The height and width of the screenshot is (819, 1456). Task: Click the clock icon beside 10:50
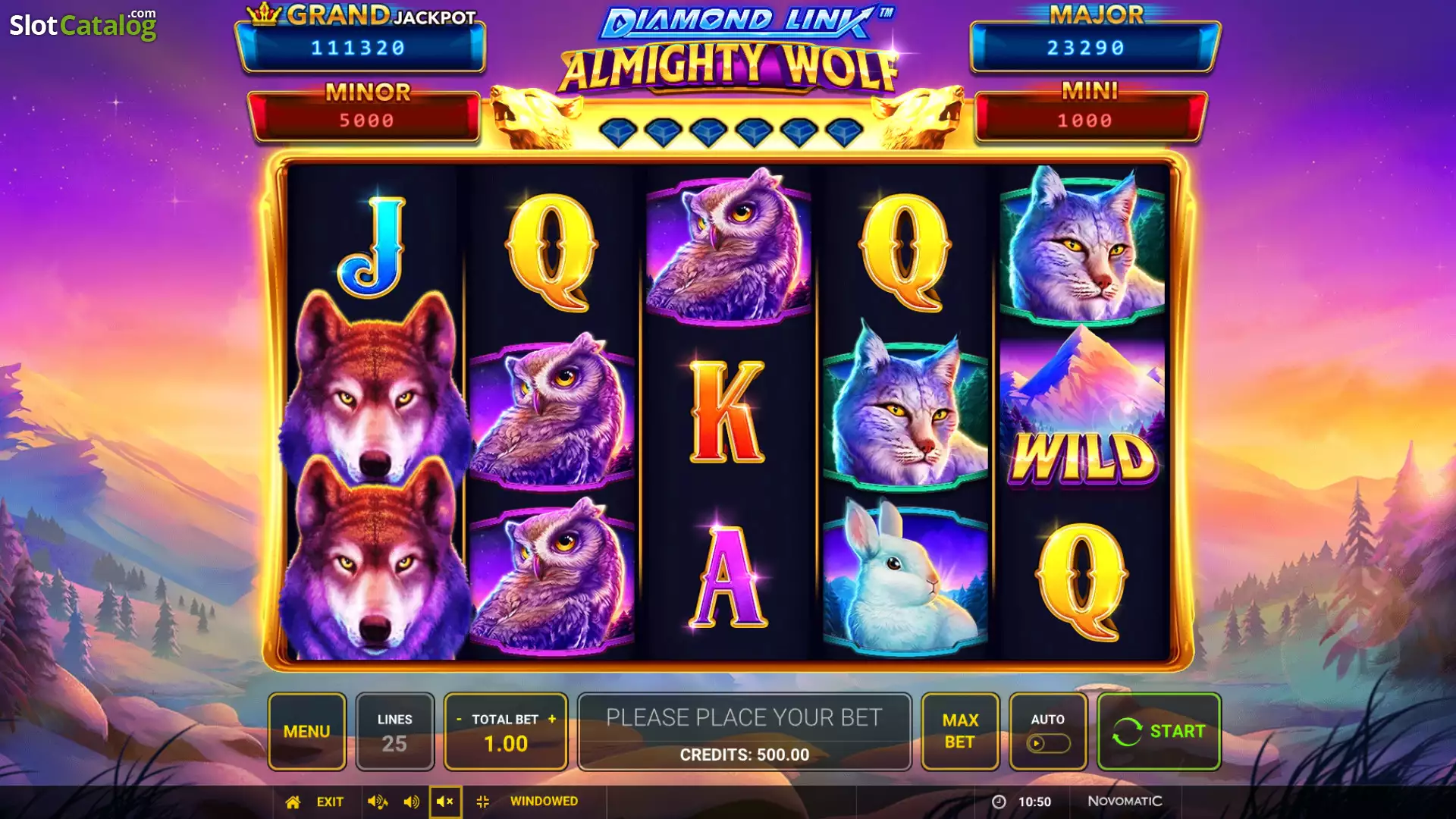click(999, 802)
